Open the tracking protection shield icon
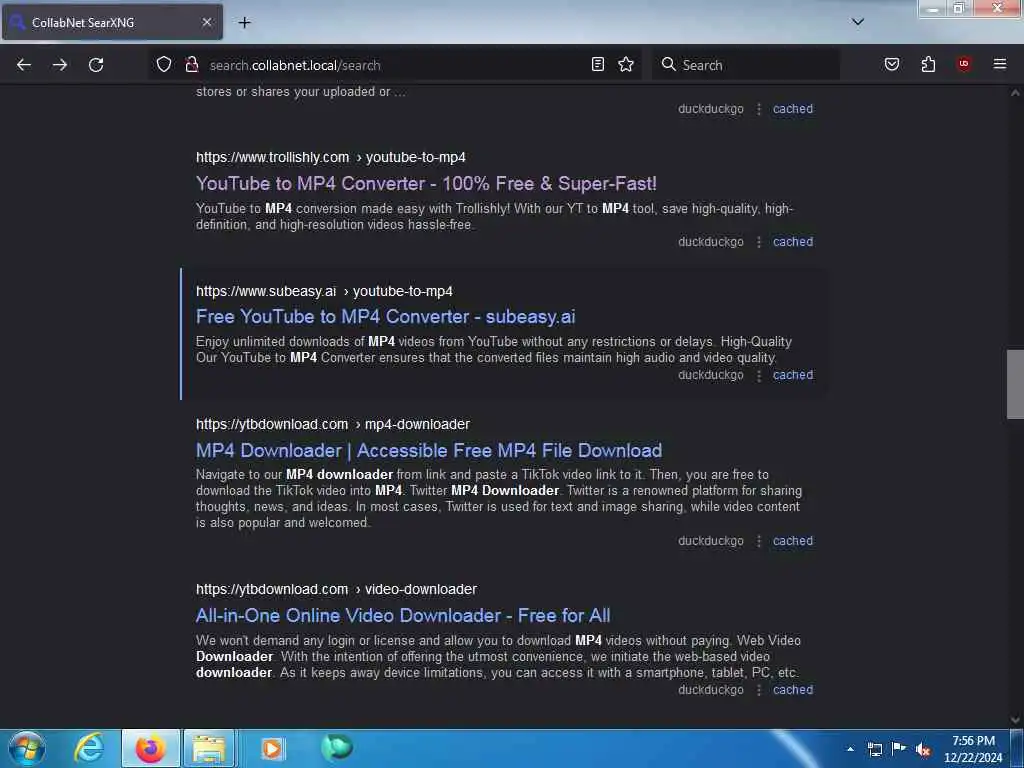Screen dimensions: 1024x768 click(x=164, y=64)
